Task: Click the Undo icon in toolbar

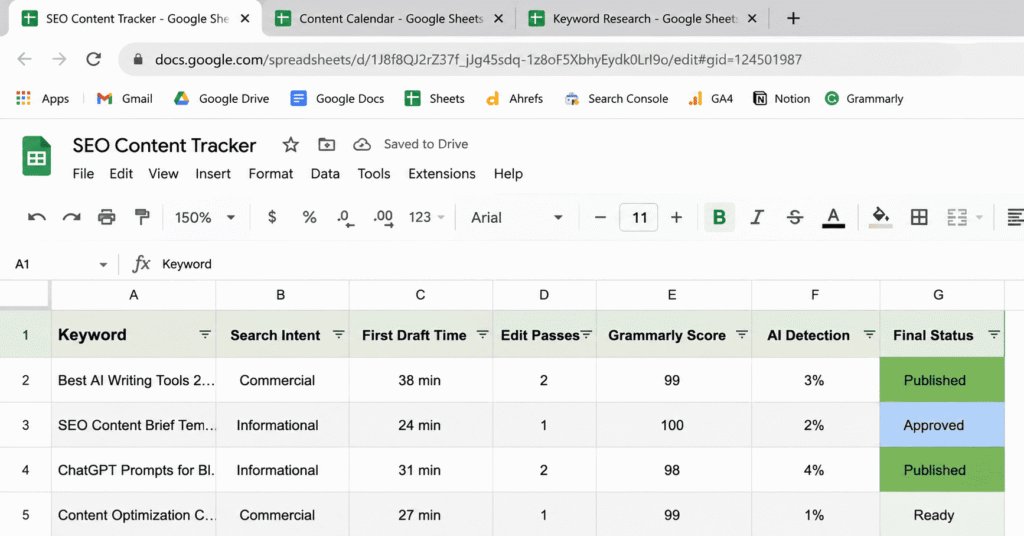Action: pos(37,217)
